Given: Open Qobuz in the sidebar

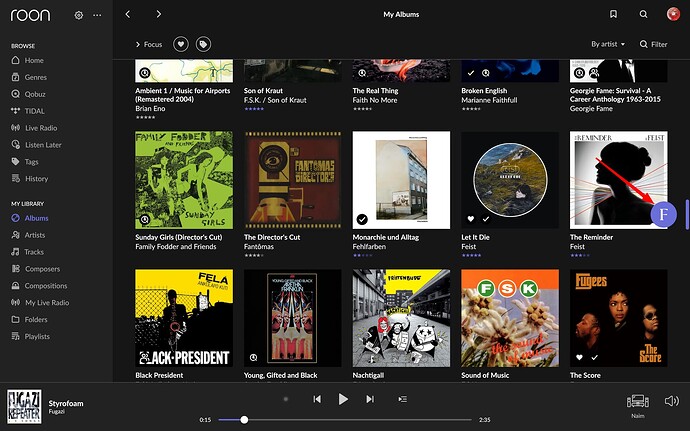Looking at the screenshot, I should (x=28, y=94).
